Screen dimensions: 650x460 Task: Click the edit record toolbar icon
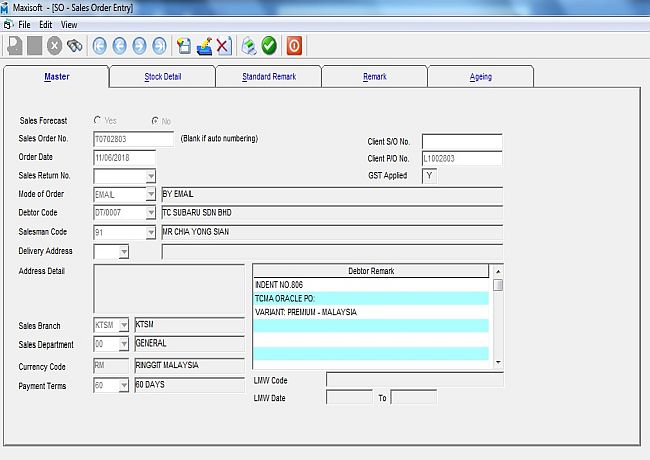[x=204, y=45]
